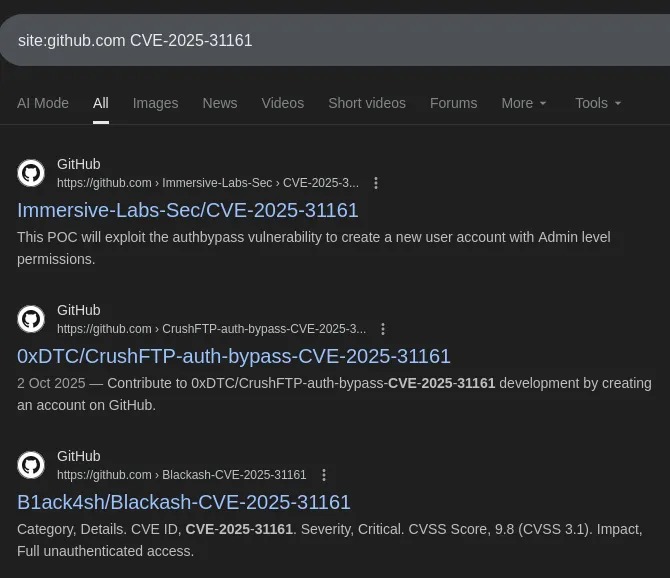
Task: Open three-dot menu for Blackash result
Action: pos(323,475)
